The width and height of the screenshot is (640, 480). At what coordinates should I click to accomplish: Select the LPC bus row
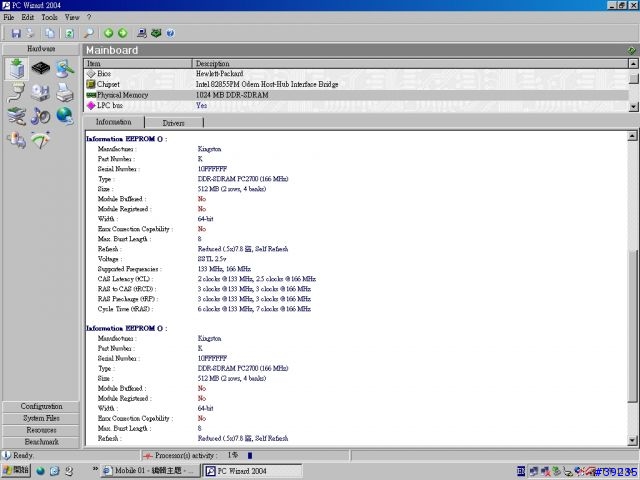pos(356,106)
